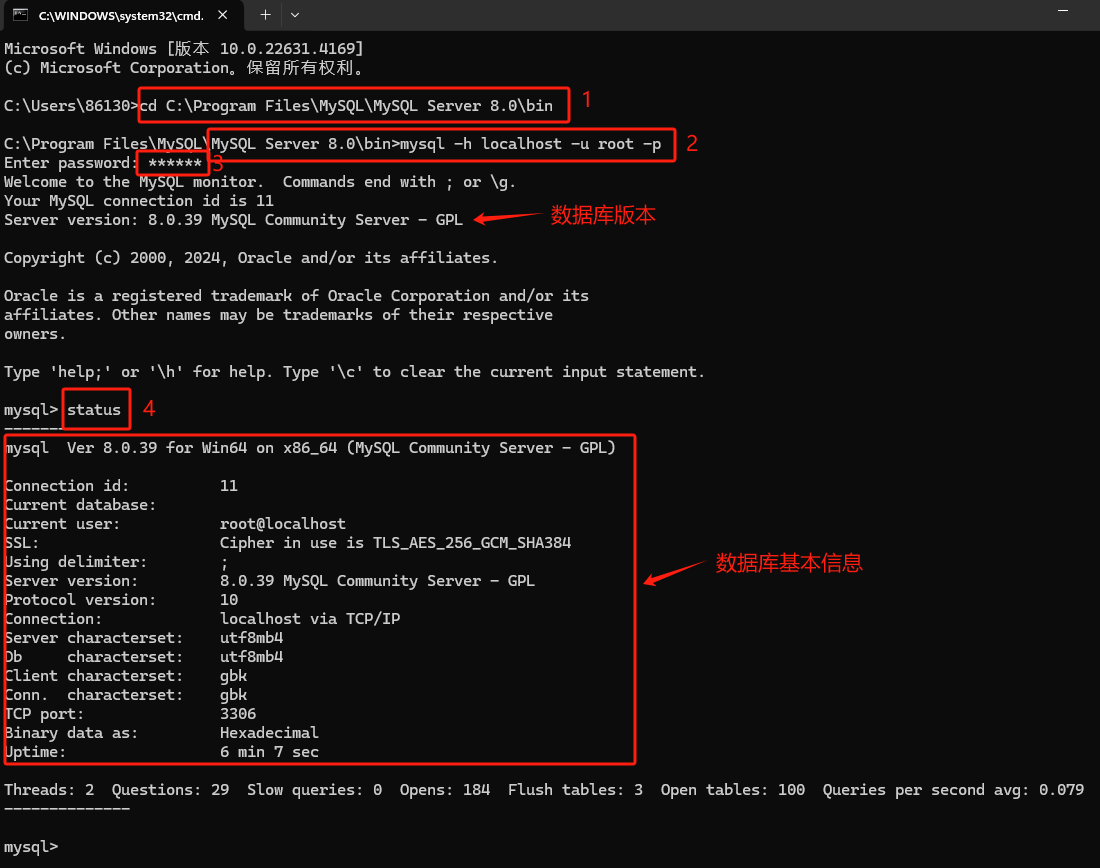Click the red 数据库版本 annotation label
This screenshot has width=1100, height=868.
tap(603, 215)
